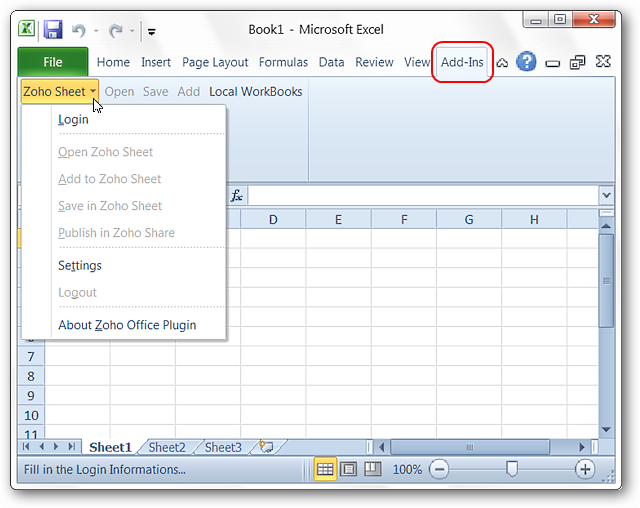Select column F header
The image size is (640, 508).
click(x=404, y=220)
